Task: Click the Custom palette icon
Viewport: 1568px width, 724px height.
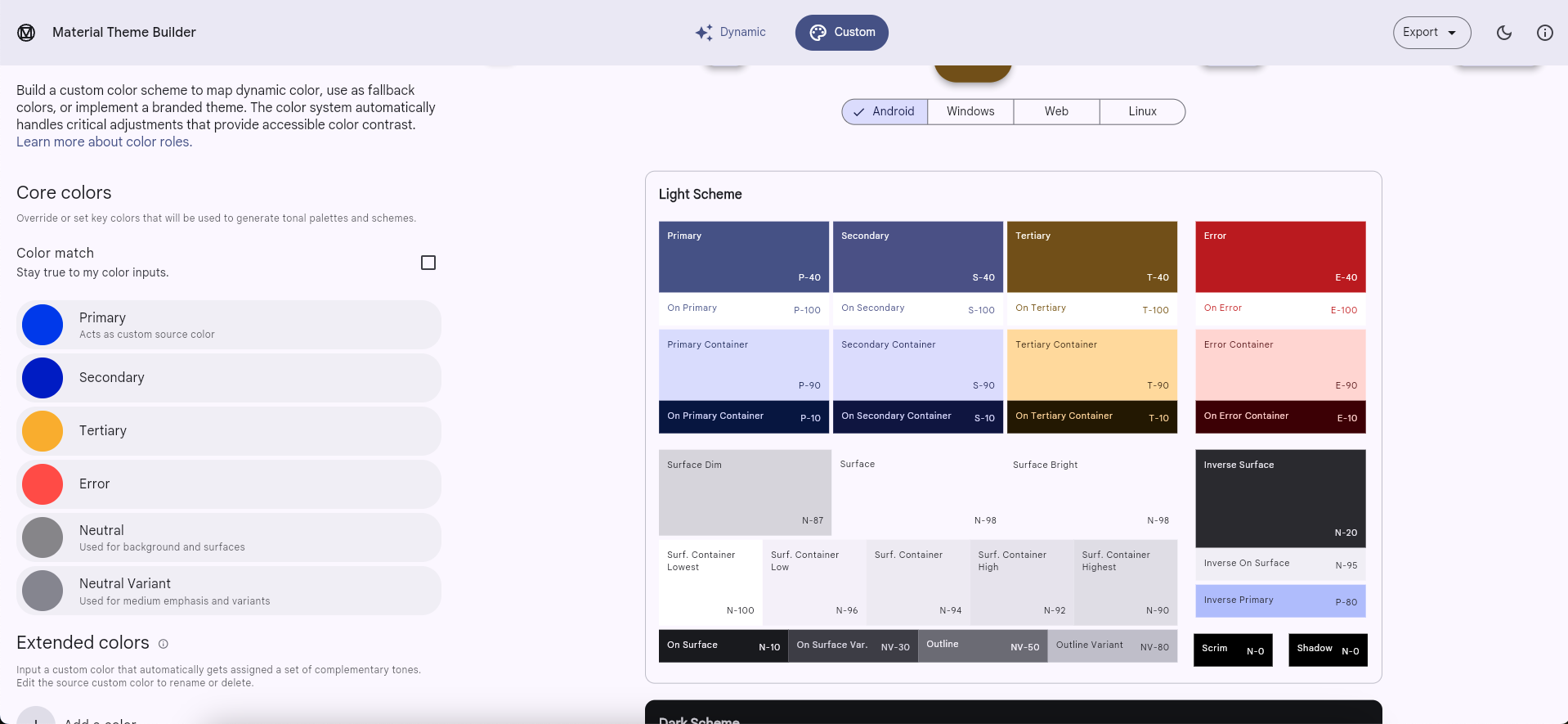Action: [x=818, y=33]
